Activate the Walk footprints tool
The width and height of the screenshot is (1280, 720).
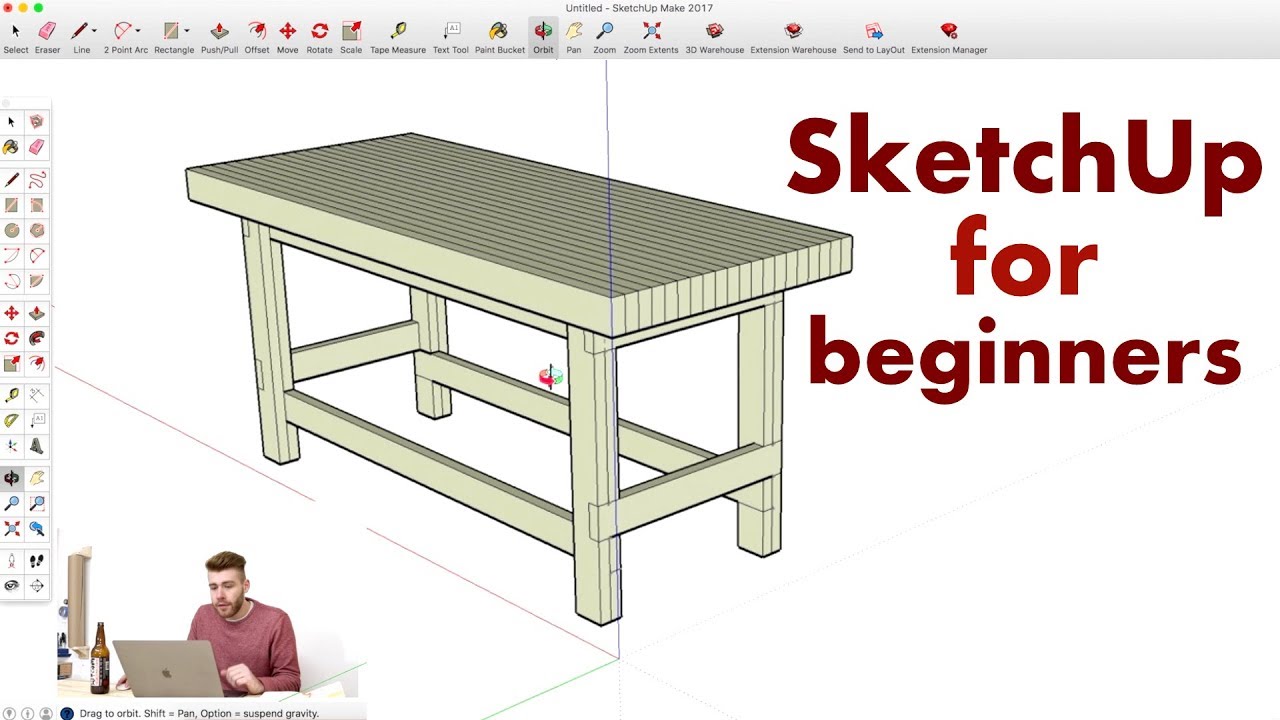point(37,561)
